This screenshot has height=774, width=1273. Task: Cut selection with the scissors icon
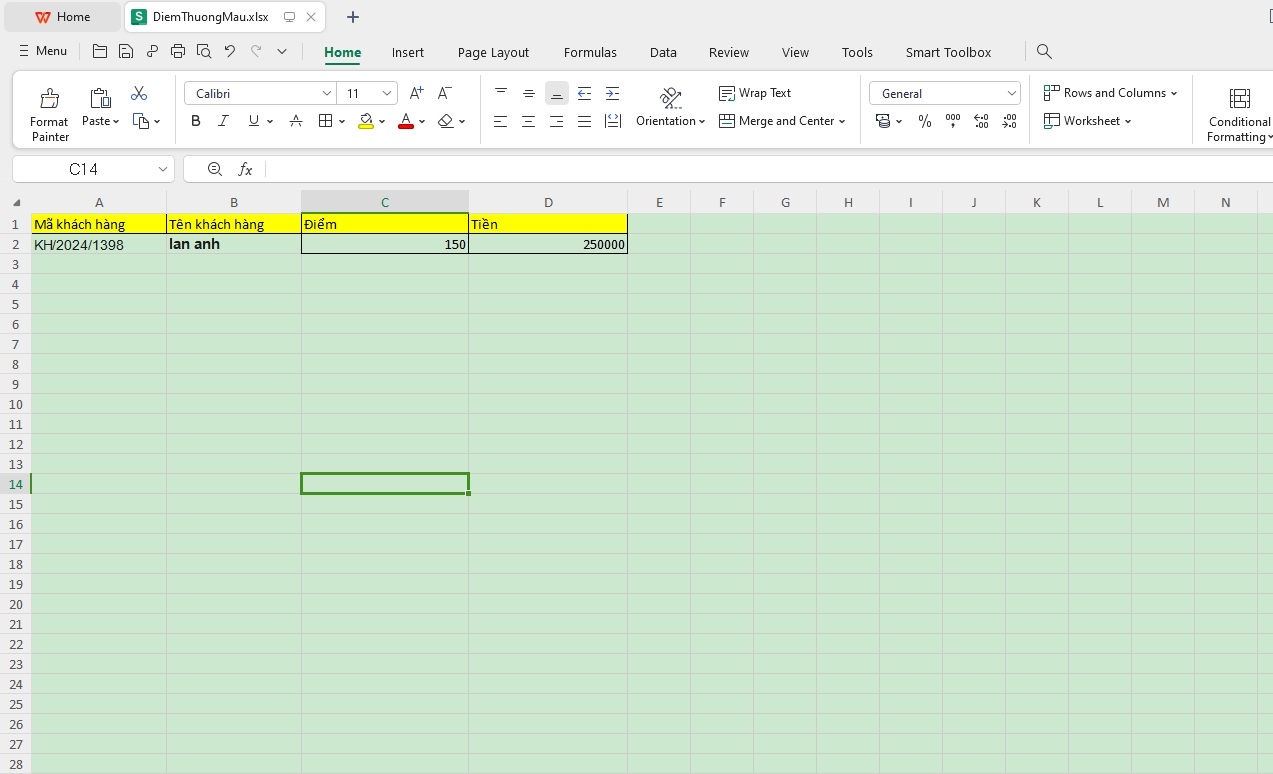click(x=139, y=93)
